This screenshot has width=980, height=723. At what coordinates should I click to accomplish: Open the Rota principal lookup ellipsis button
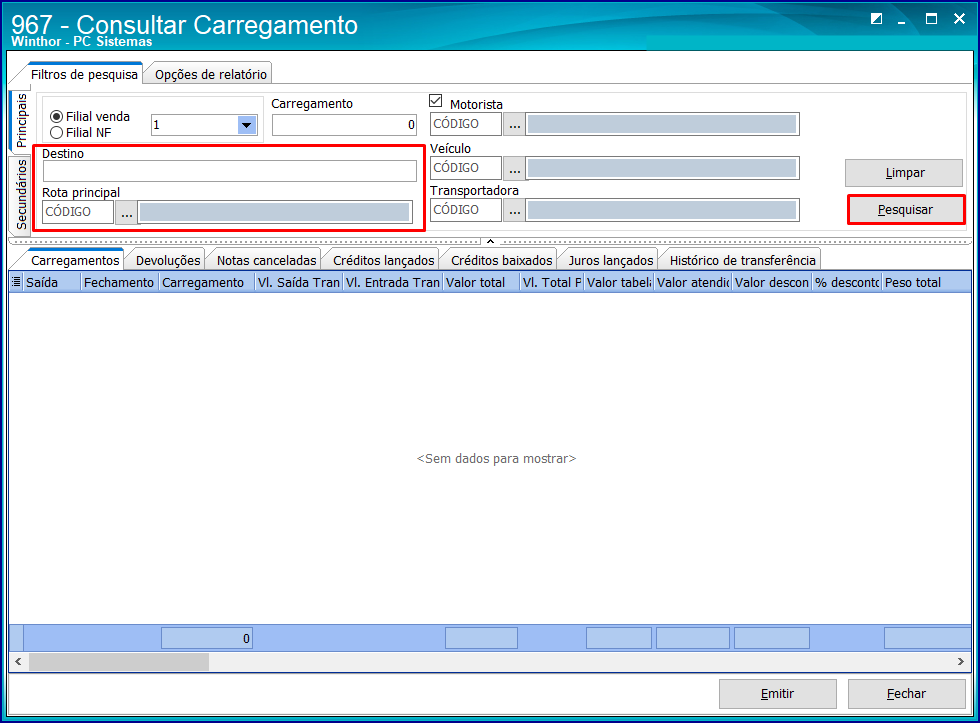(127, 212)
